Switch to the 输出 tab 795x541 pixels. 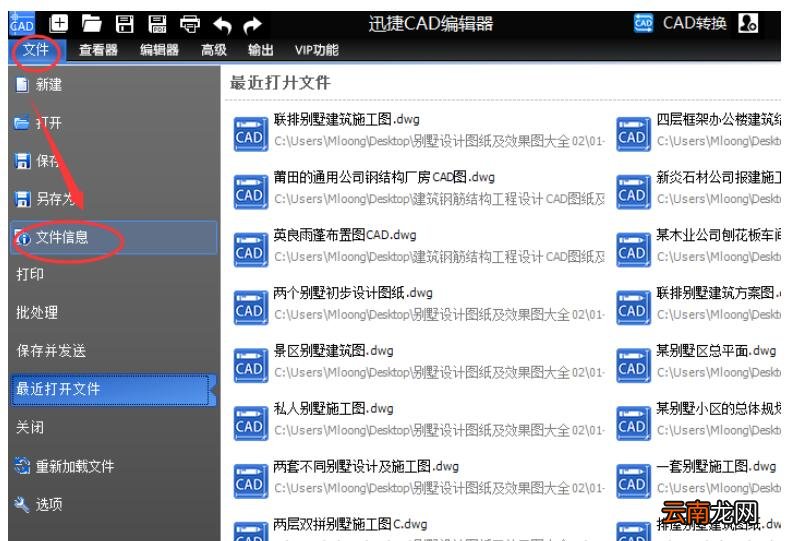261,50
